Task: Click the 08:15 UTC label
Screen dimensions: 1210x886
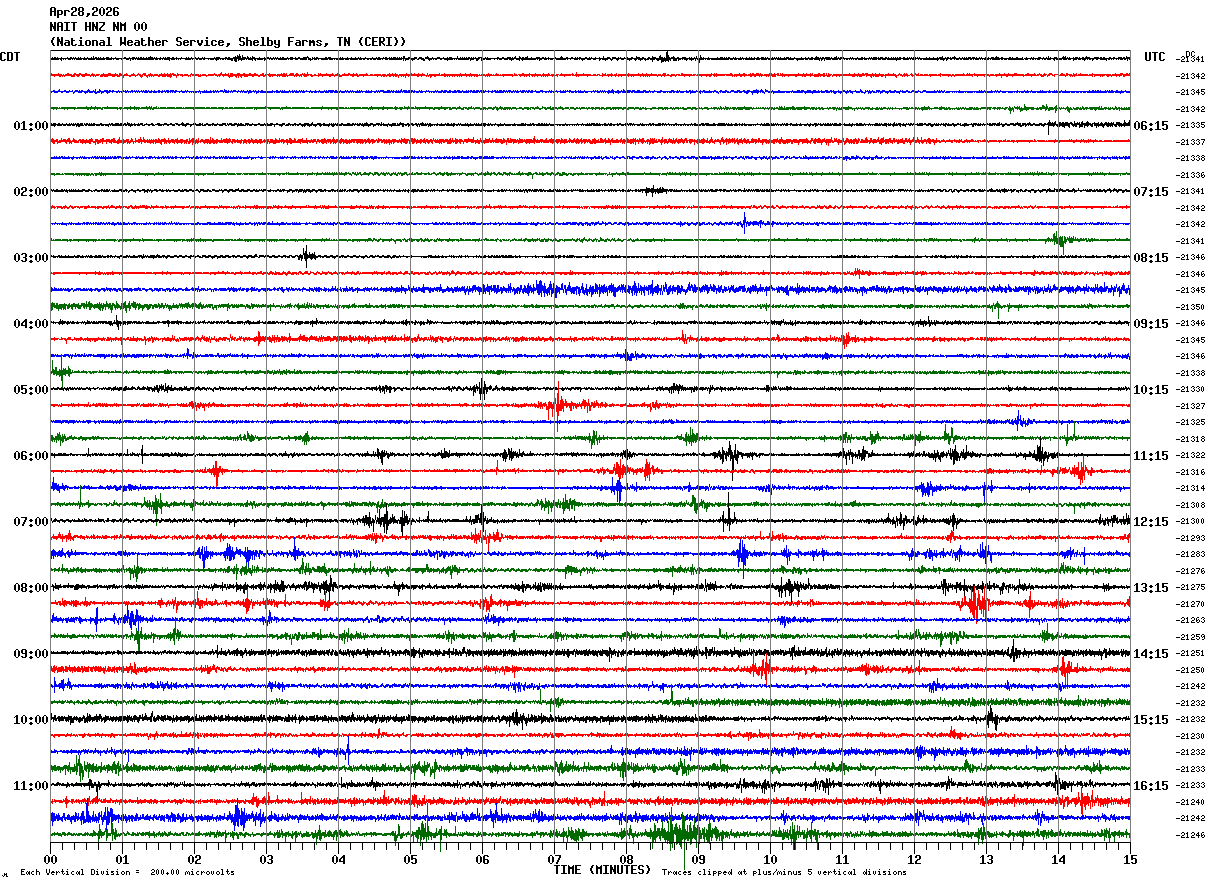Action: point(1151,258)
